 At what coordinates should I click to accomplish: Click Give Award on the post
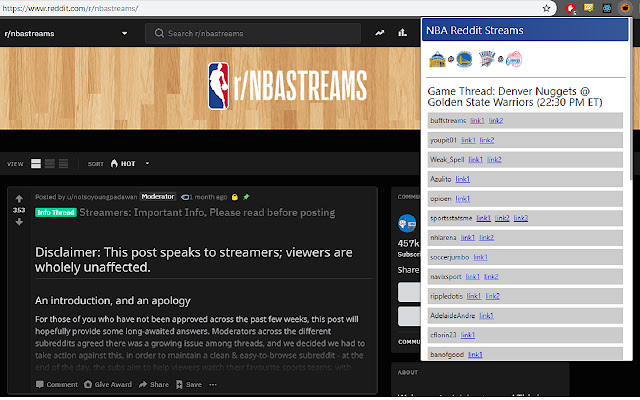(108, 384)
